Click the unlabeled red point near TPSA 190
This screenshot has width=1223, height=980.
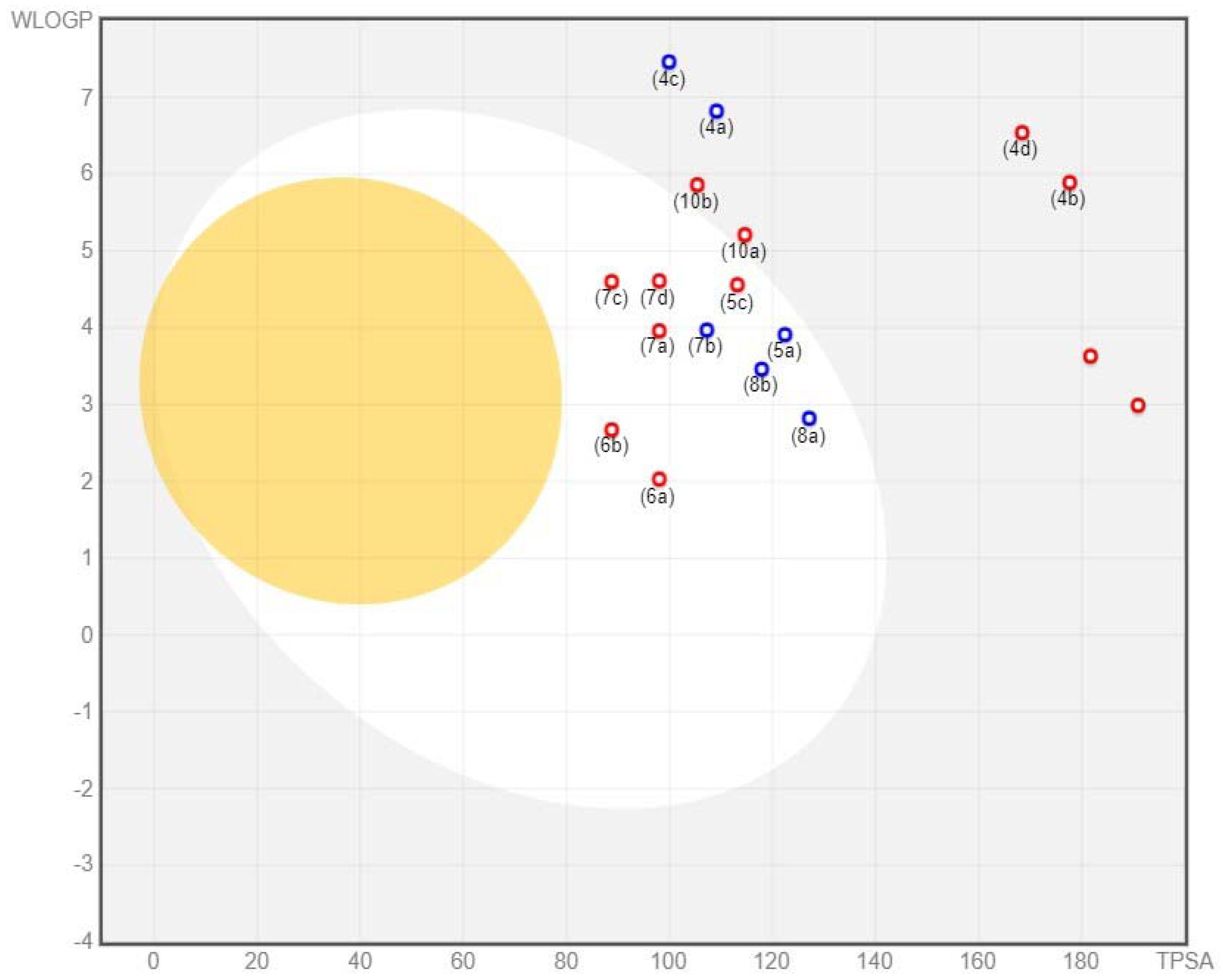tap(1137, 405)
